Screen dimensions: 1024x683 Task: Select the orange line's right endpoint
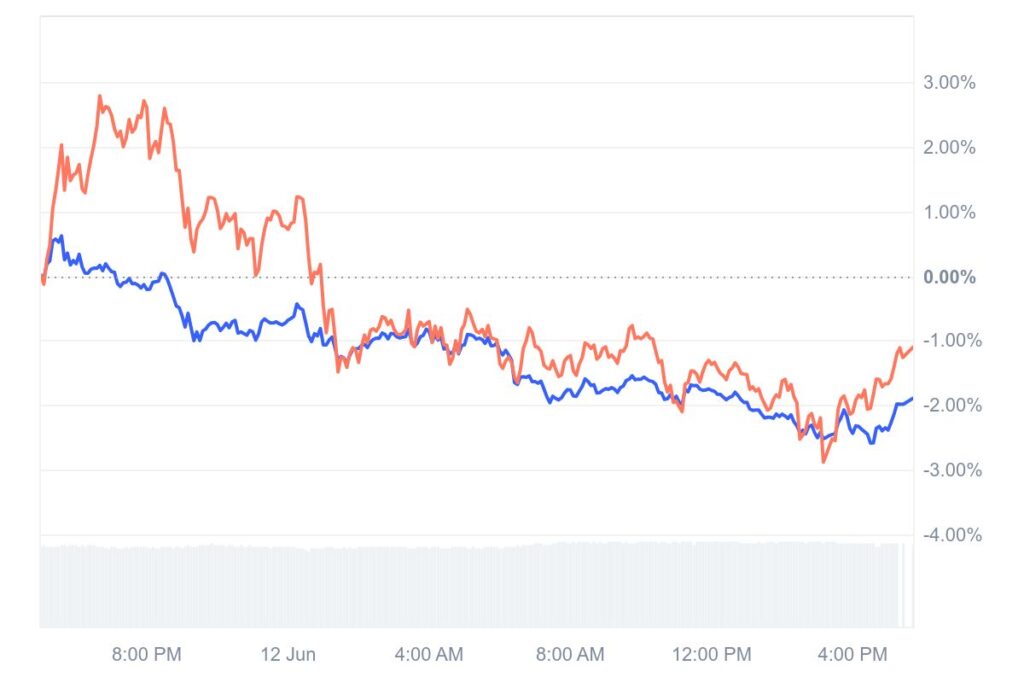[911, 346]
